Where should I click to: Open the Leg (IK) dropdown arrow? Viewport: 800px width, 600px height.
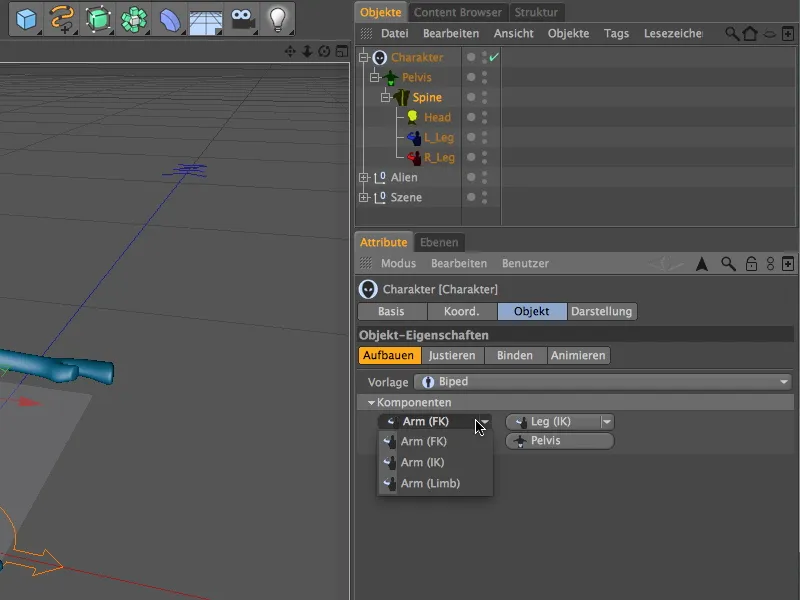point(607,422)
